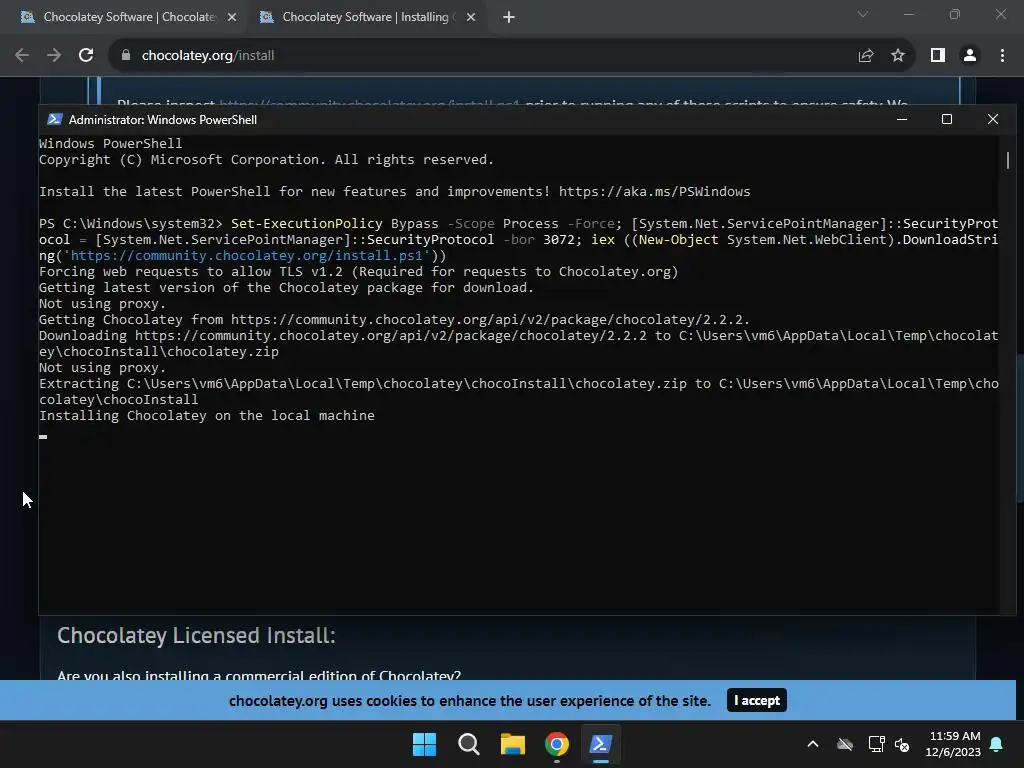Click Set-ExecutionPolicy command text
Image resolution: width=1024 pixels, height=768 pixels.
[x=306, y=223]
